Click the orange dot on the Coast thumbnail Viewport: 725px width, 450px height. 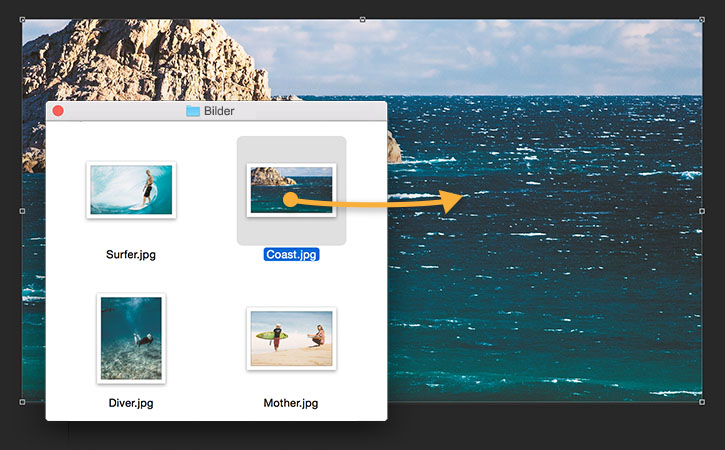pos(290,200)
